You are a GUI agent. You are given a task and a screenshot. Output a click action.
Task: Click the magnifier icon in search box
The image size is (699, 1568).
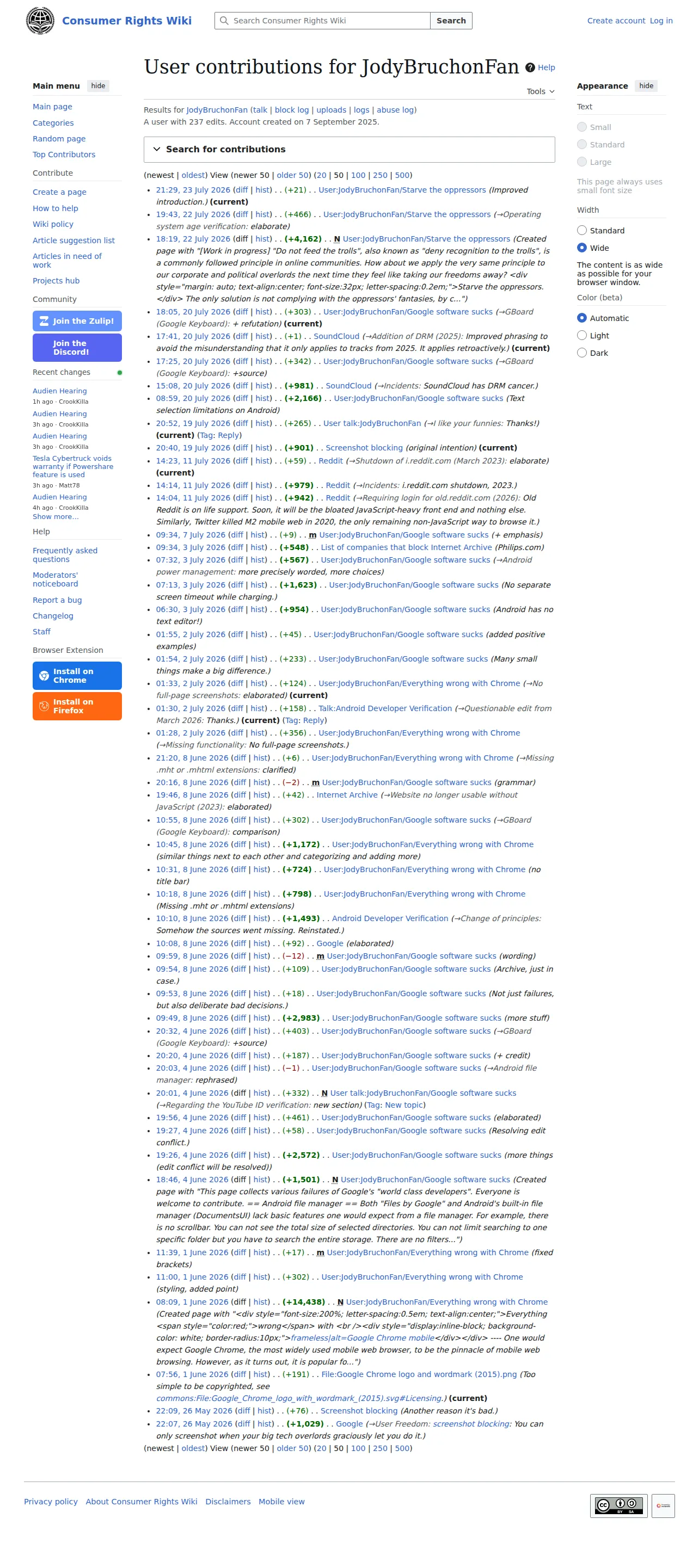225,21
